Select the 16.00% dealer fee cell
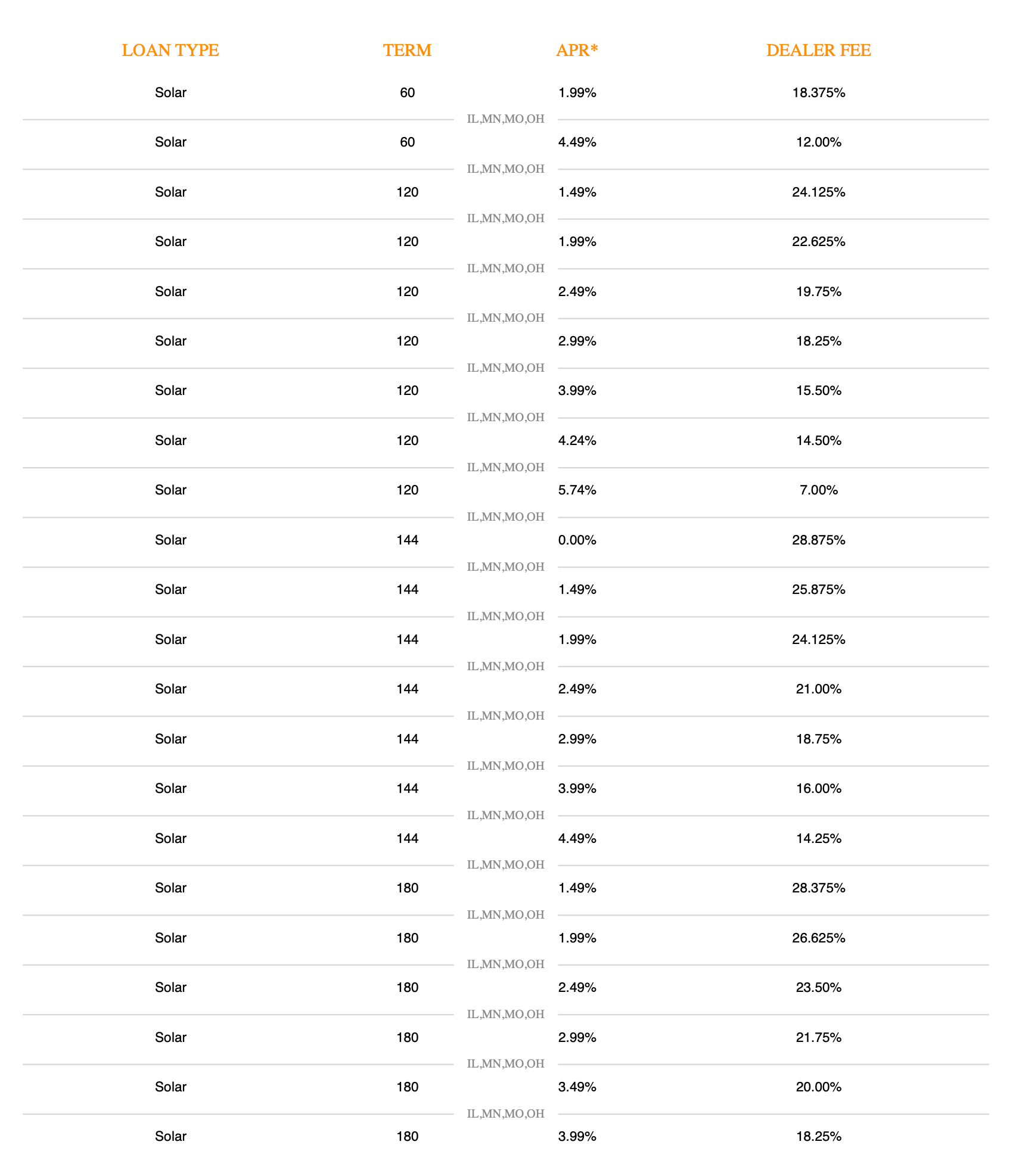1019x1176 pixels. coord(818,789)
